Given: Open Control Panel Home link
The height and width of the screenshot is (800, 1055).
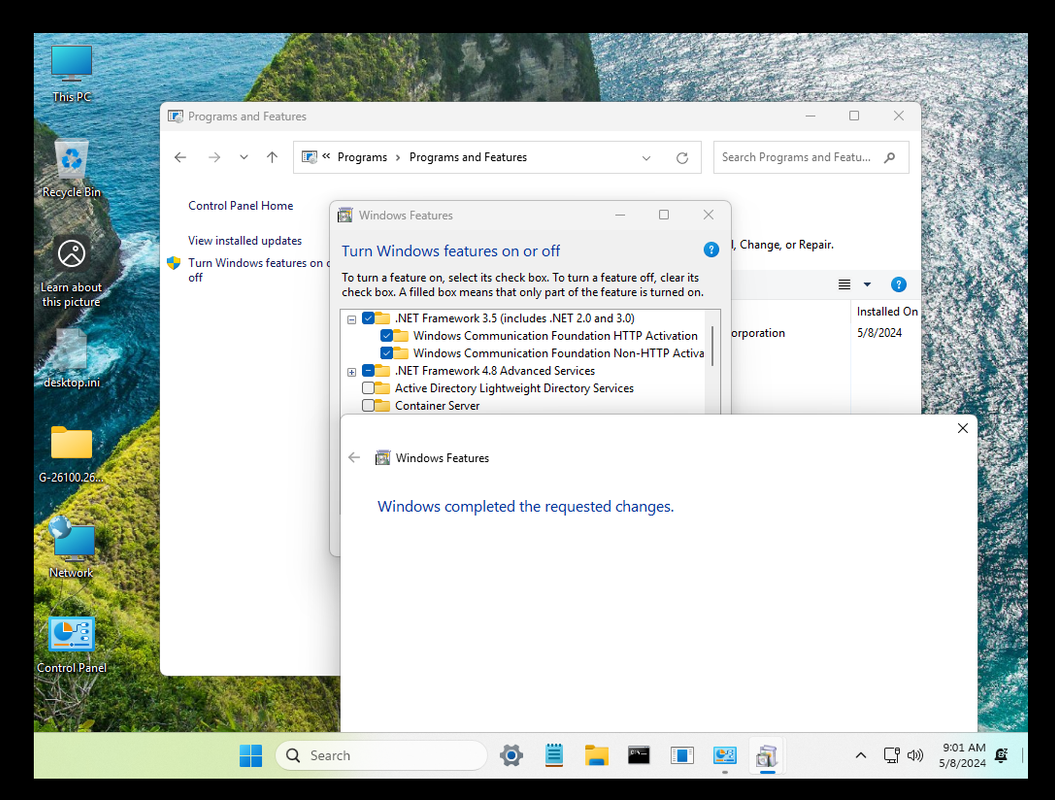Looking at the screenshot, I should tap(241, 206).
